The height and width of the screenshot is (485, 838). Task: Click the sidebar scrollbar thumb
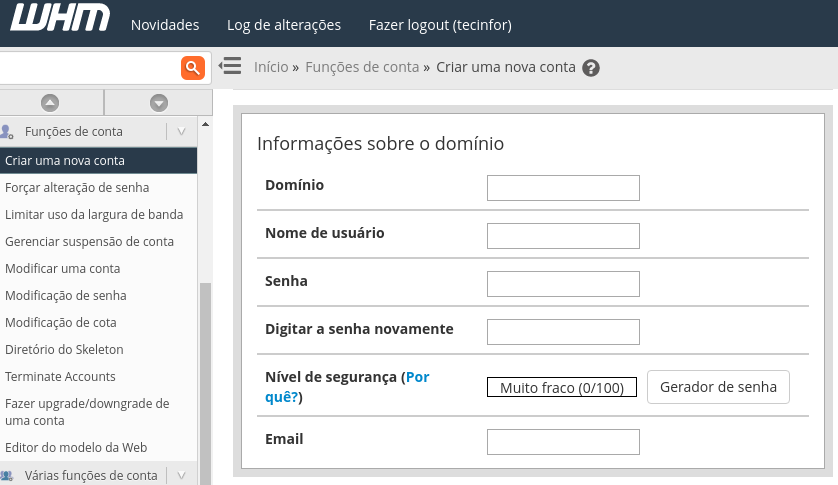point(205,383)
